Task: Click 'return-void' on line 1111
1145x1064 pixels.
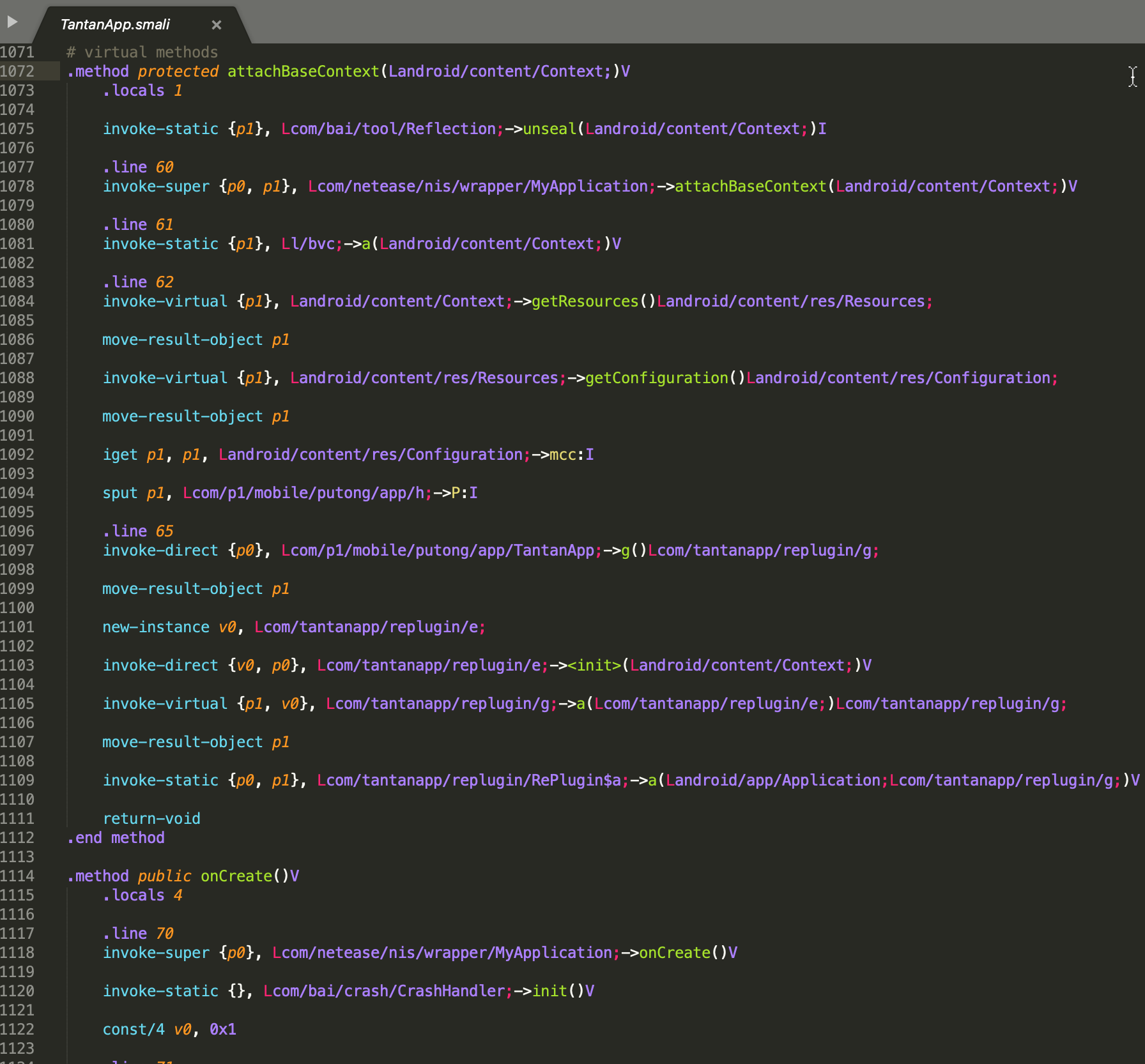Action: pyautogui.click(x=151, y=818)
